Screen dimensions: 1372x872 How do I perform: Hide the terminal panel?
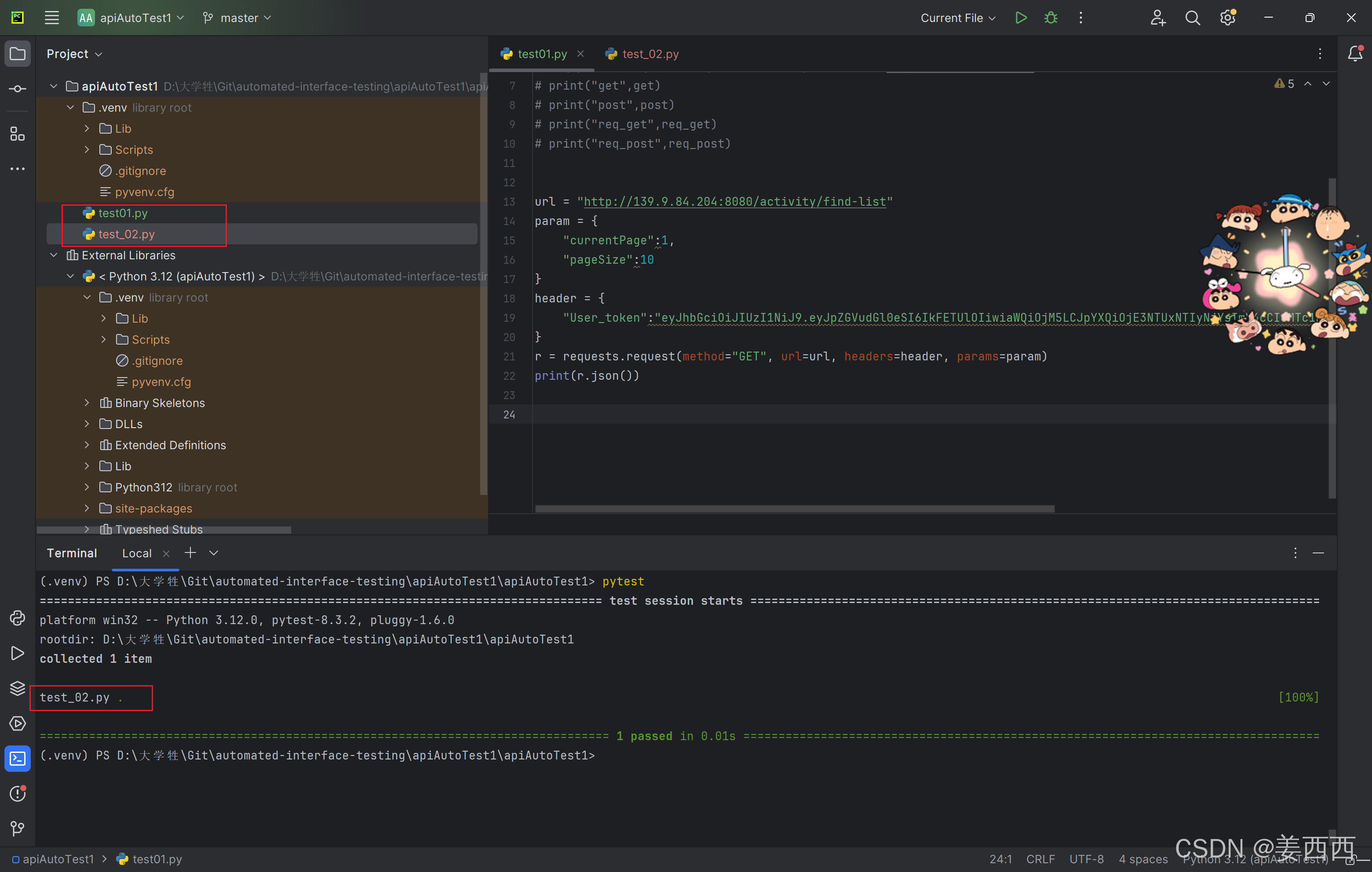click(x=1318, y=553)
